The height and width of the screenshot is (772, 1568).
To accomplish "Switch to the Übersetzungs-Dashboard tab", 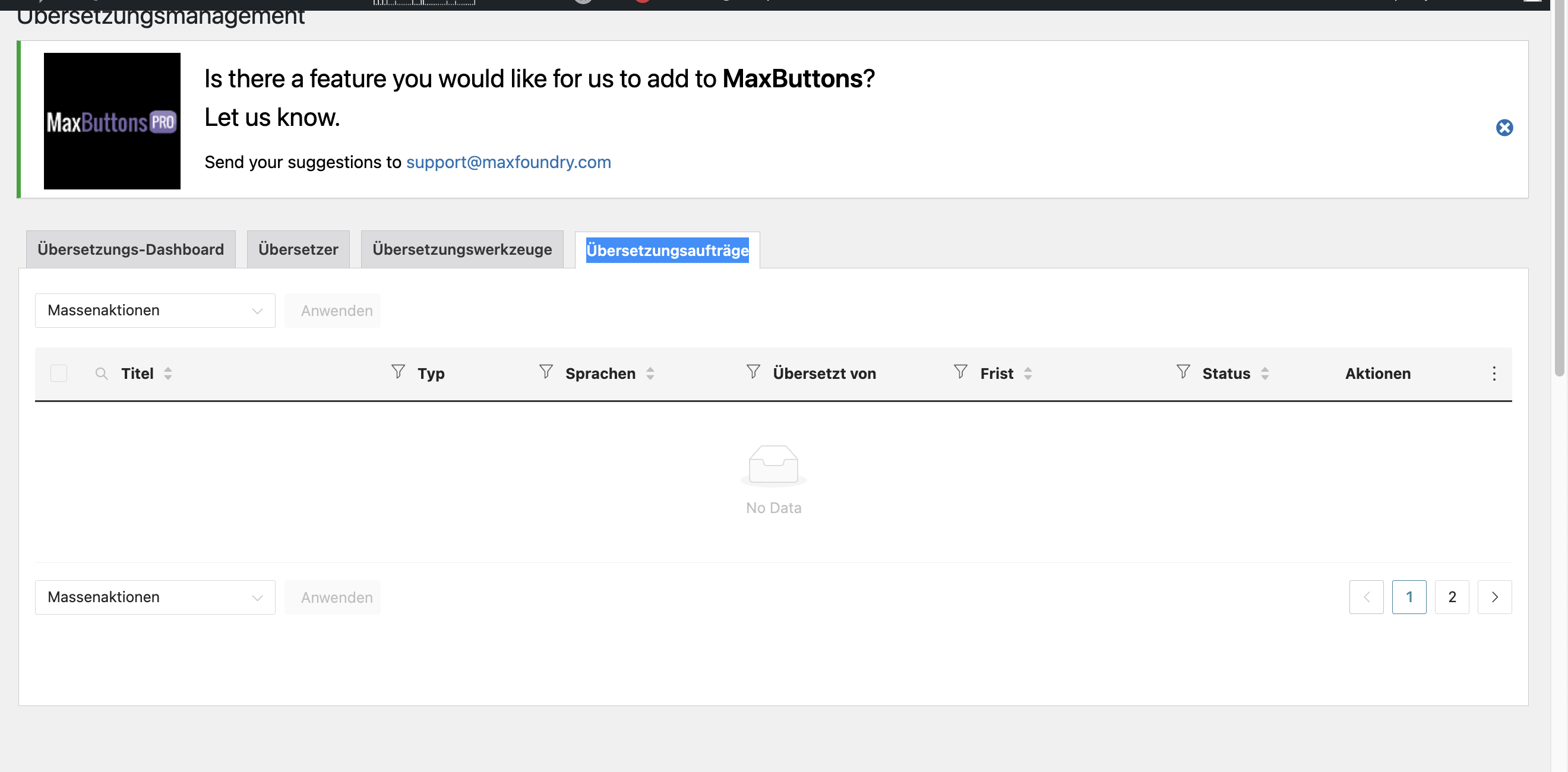I will pyautogui.click(x=131, y=249).
